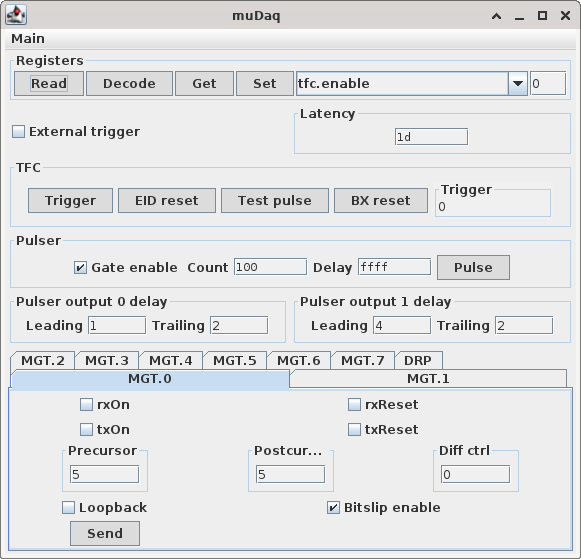The image size is (581, 559).
Task: Toggle the Bitslip enable checkbox
Action: 333,508
